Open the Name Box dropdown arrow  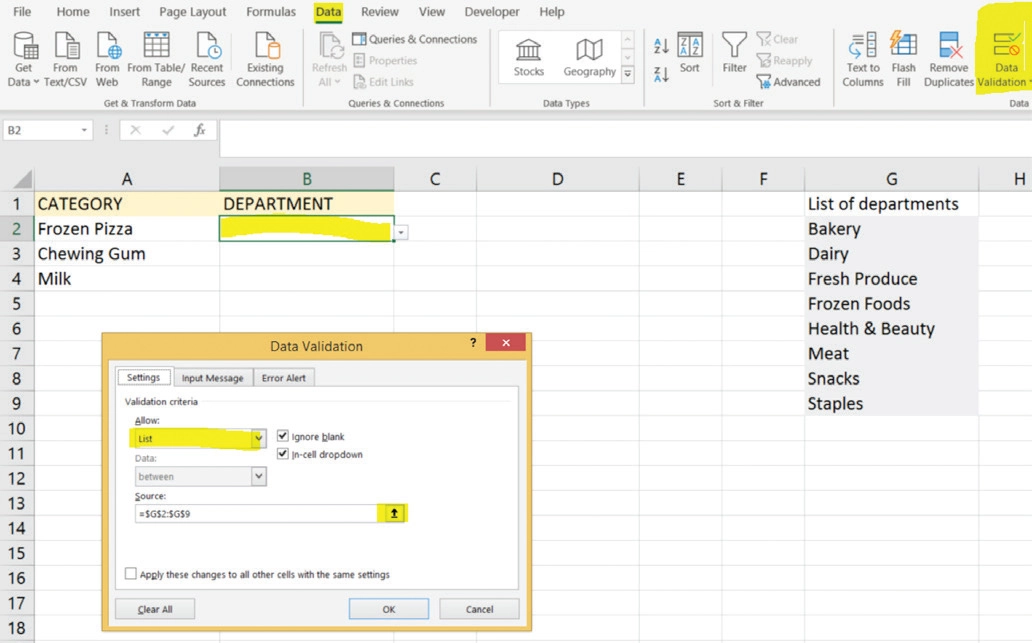[84, 130]
